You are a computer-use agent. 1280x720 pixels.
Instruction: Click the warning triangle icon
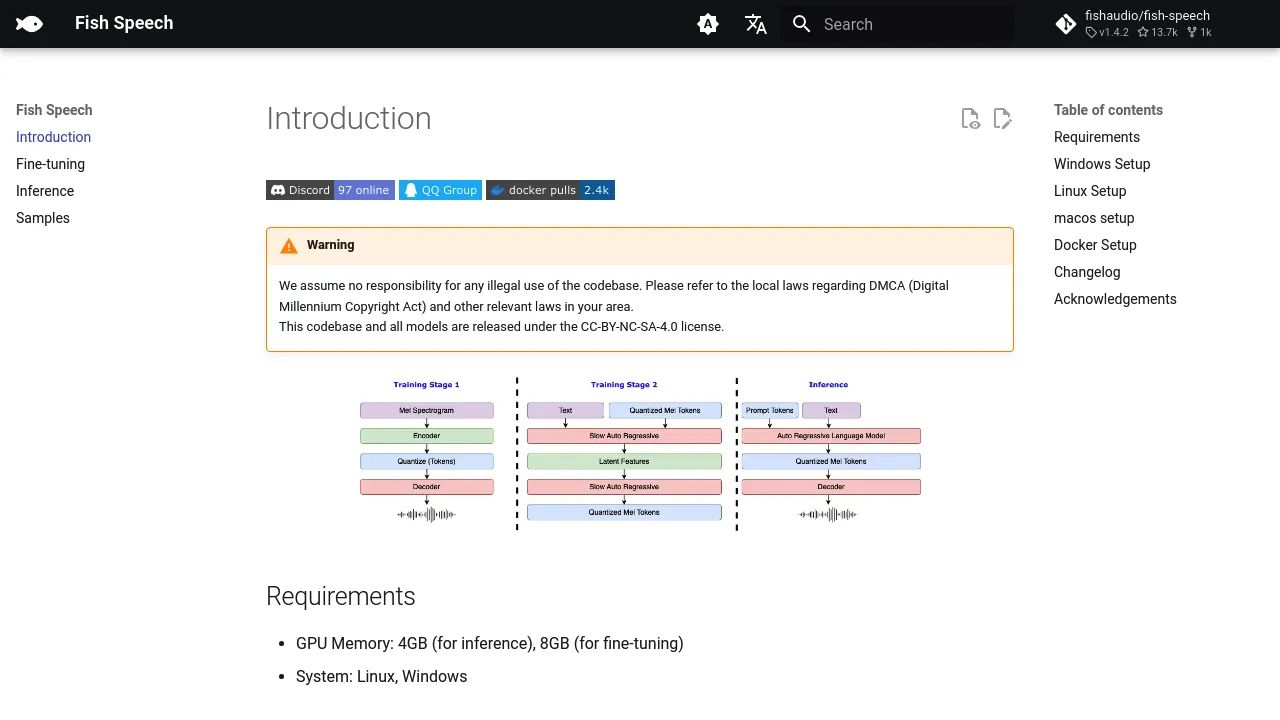[289, 246]
